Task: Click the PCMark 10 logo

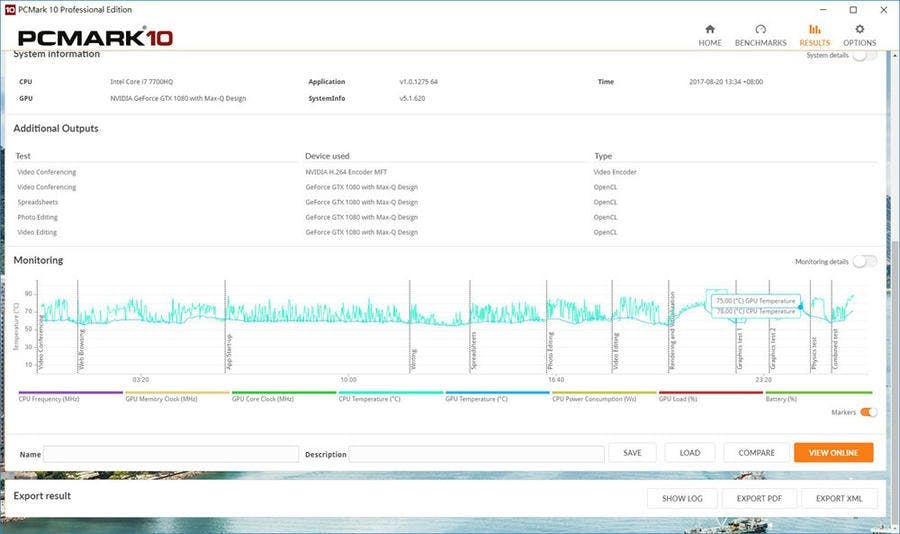Action: [x=96, y=38]
